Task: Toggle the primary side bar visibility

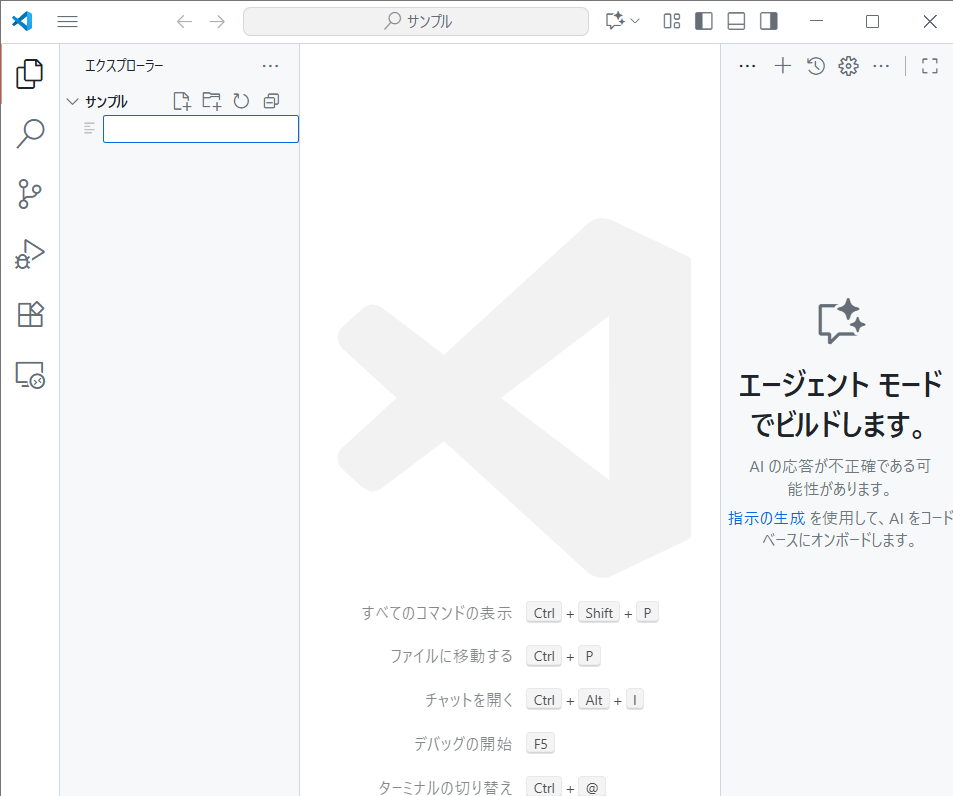Action: click(704, 21)
